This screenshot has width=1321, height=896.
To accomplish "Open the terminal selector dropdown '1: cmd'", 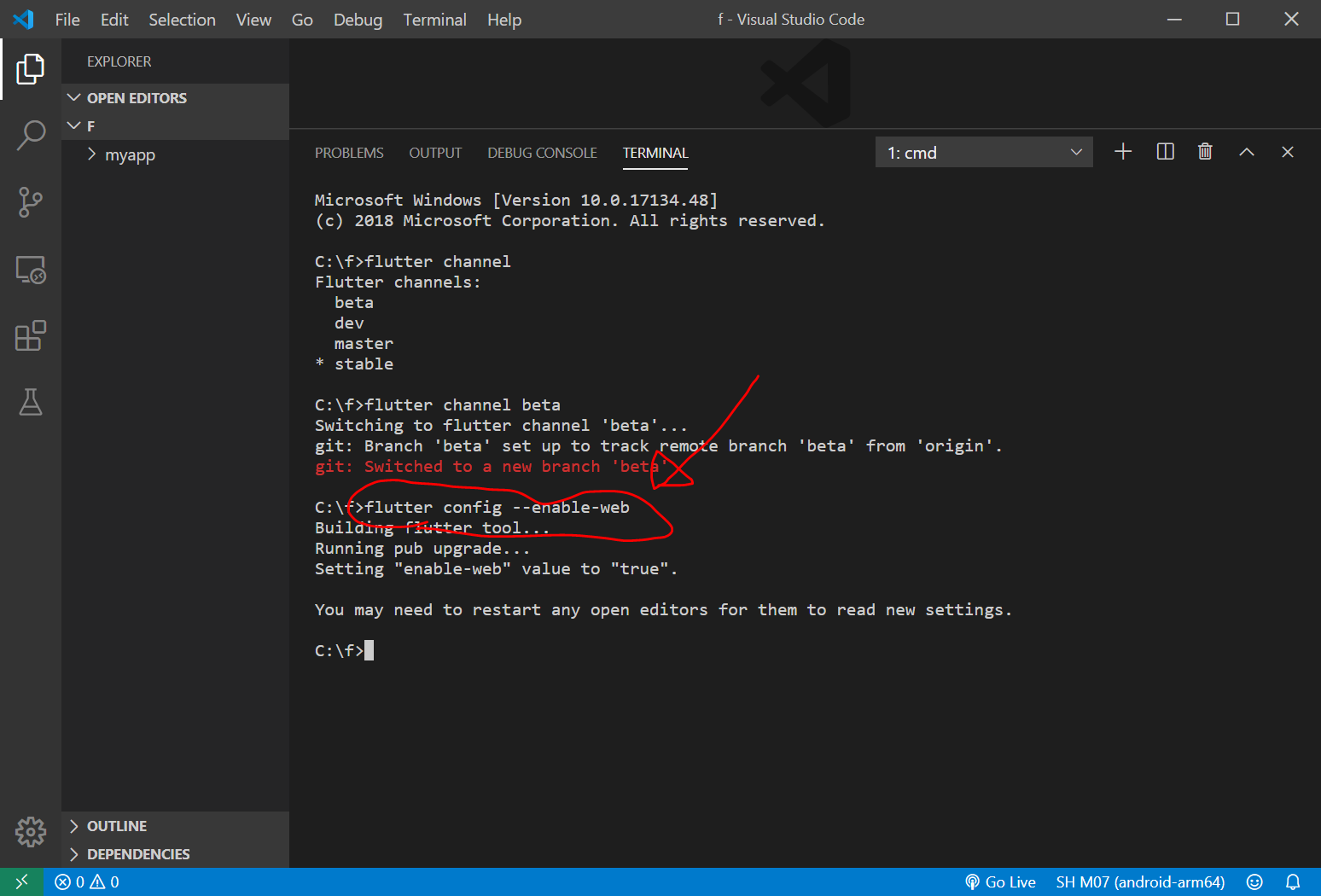I will 984,152.
